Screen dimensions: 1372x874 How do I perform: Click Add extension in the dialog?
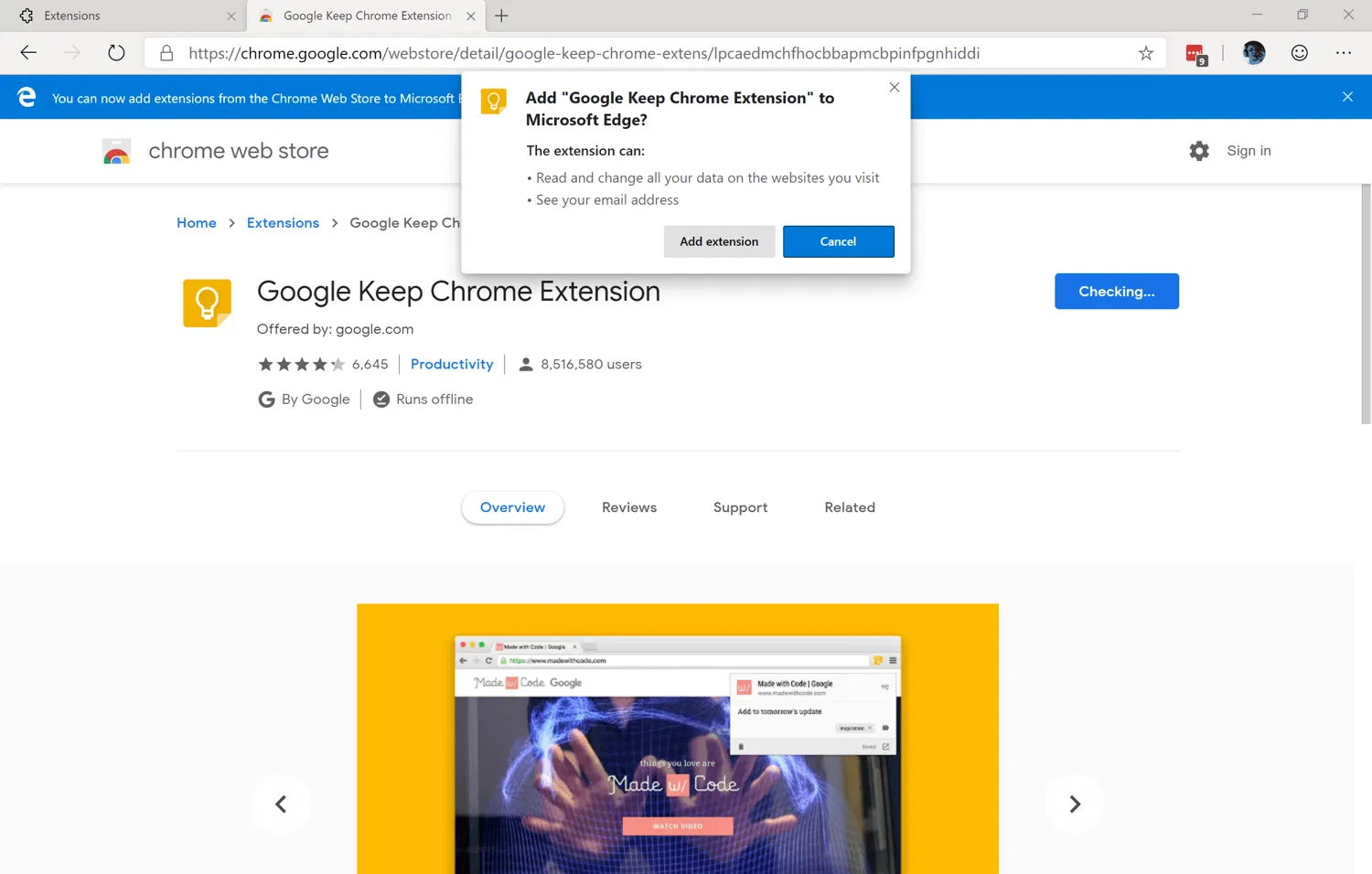point(719,240)
